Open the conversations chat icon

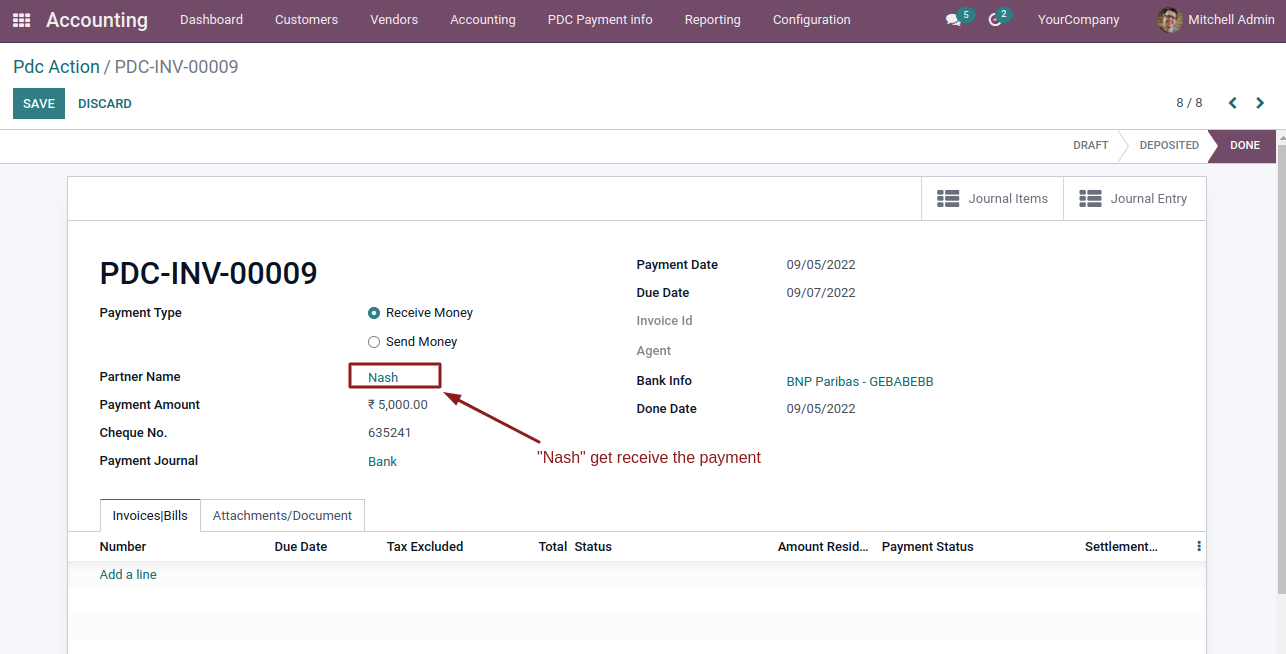[953, 20]
